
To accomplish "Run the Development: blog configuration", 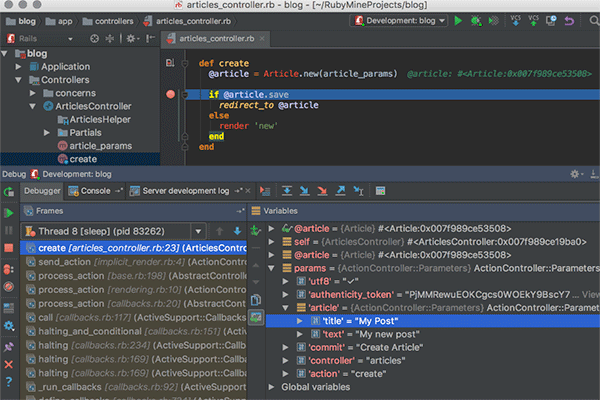I will click(x=458, y=21).
